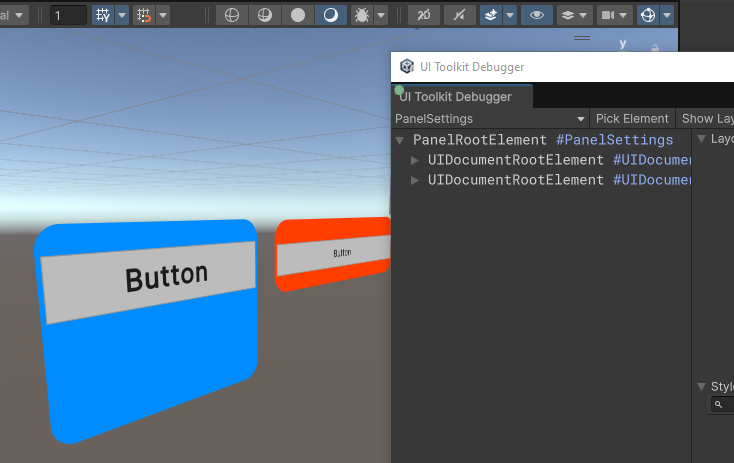Expand the second UIDocumentRootElement node

(x=416, y=180)
